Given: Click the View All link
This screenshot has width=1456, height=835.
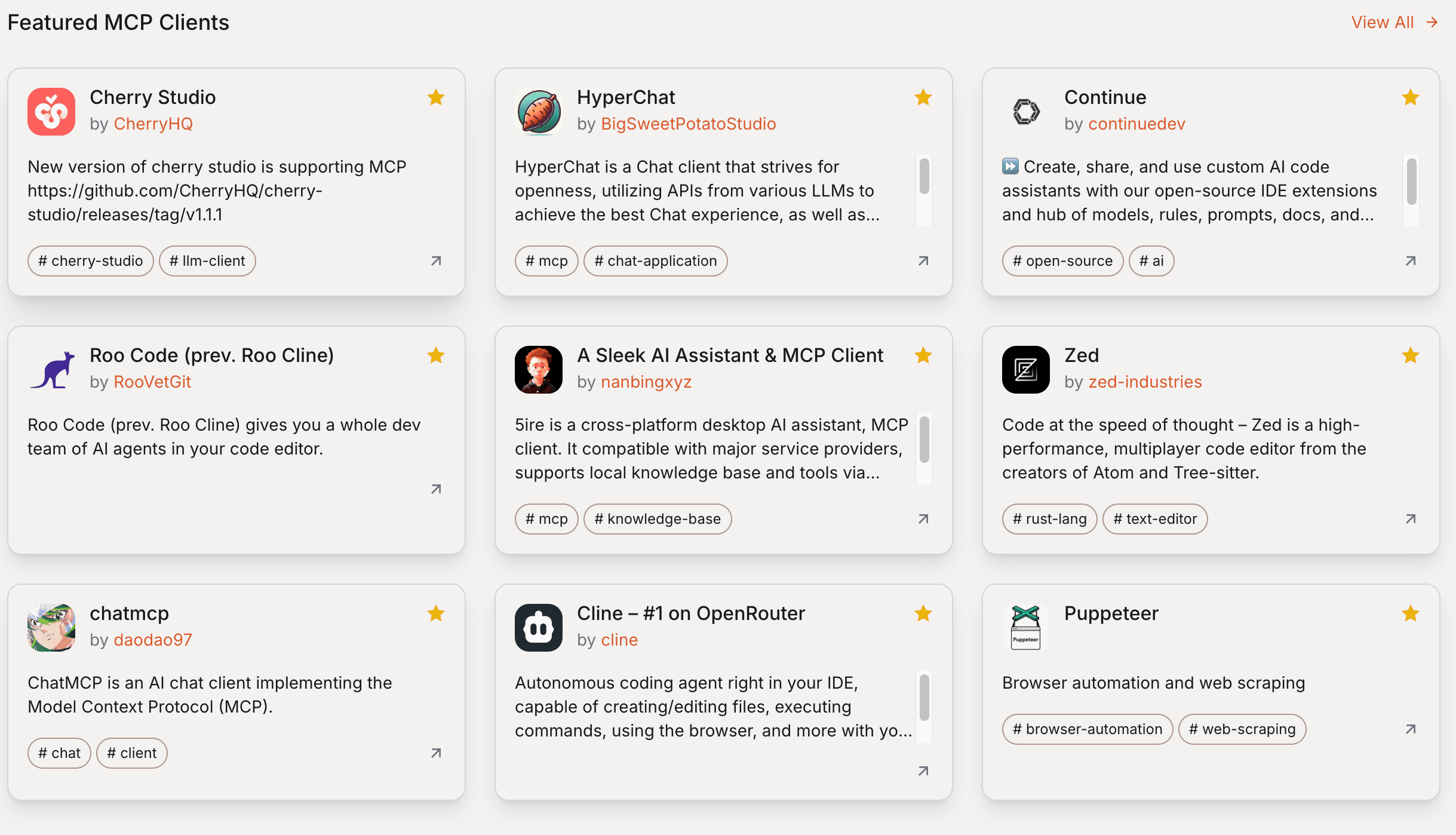Looking at the screenshot, I should click(x=1395, y=23).
